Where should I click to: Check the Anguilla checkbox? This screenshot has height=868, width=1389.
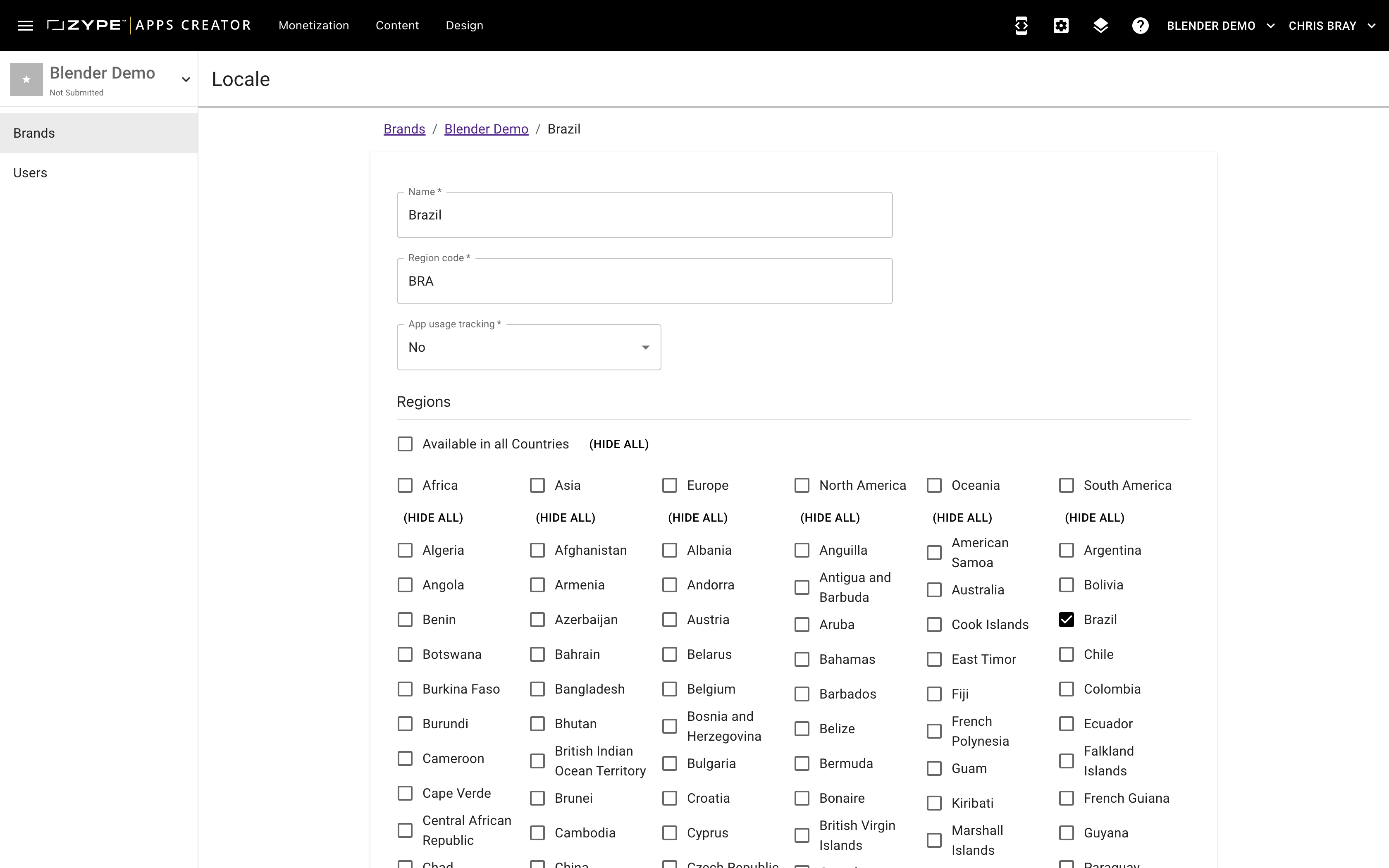click(x=802, y=550)
